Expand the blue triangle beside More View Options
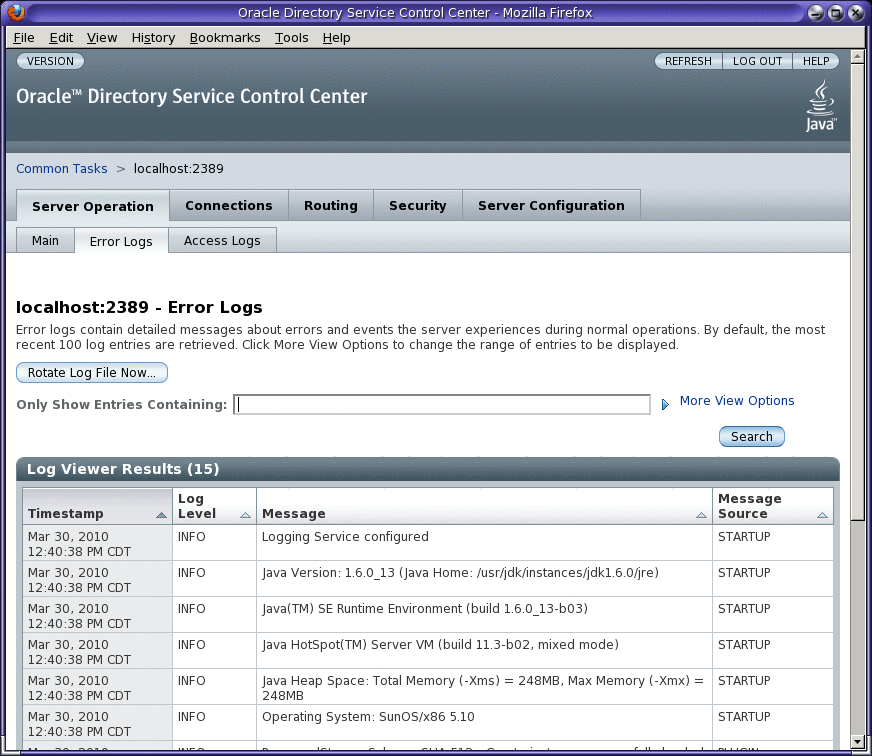Screen dimensions: 872x756 tap(665, 403)
